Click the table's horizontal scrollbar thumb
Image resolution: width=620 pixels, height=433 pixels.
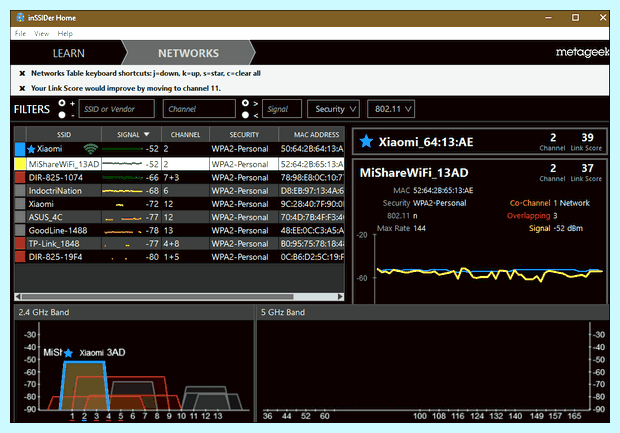pyautogui.click(x=157, y=297)
